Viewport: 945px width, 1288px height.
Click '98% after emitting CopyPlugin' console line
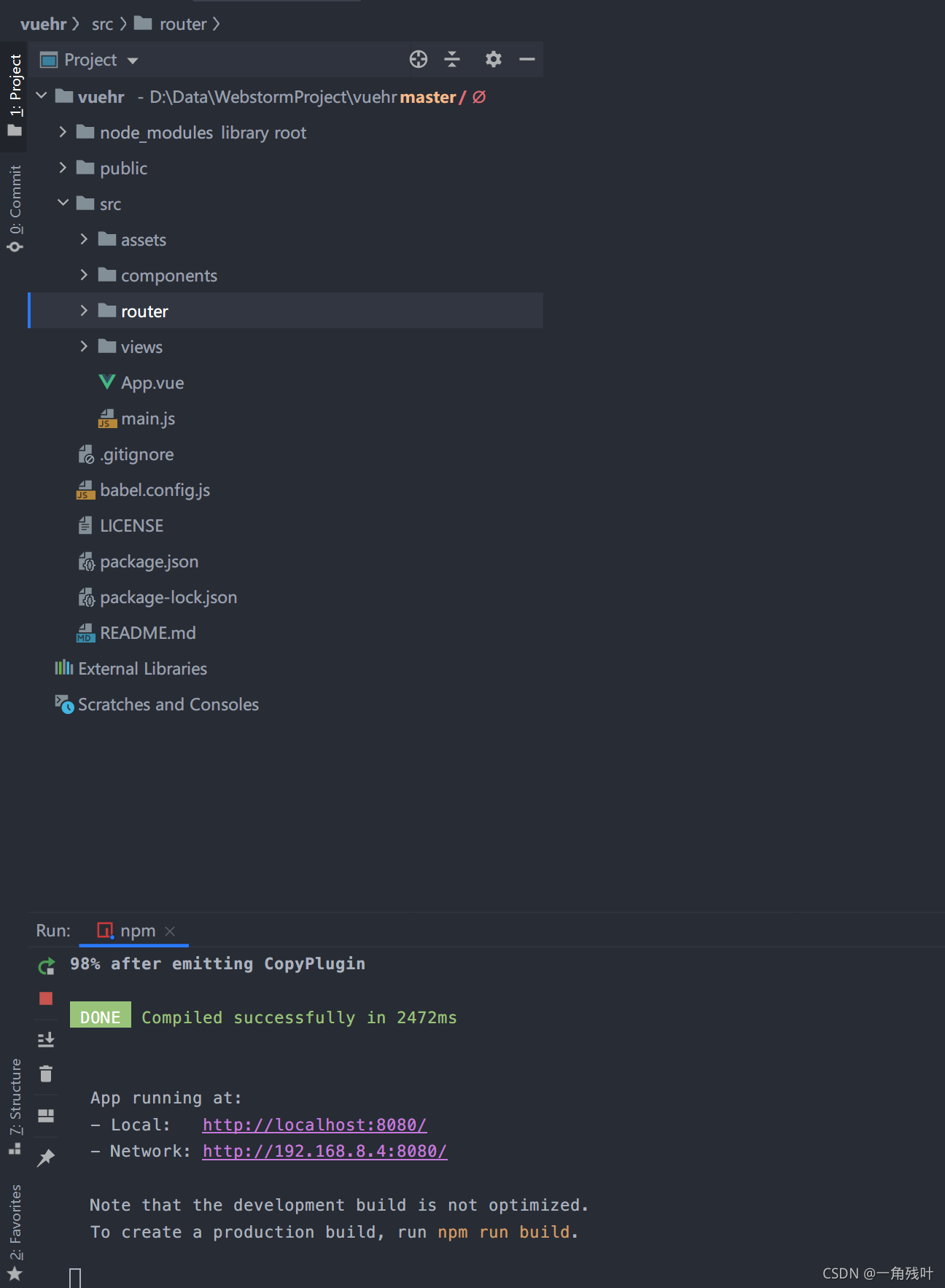click(217, 963)
